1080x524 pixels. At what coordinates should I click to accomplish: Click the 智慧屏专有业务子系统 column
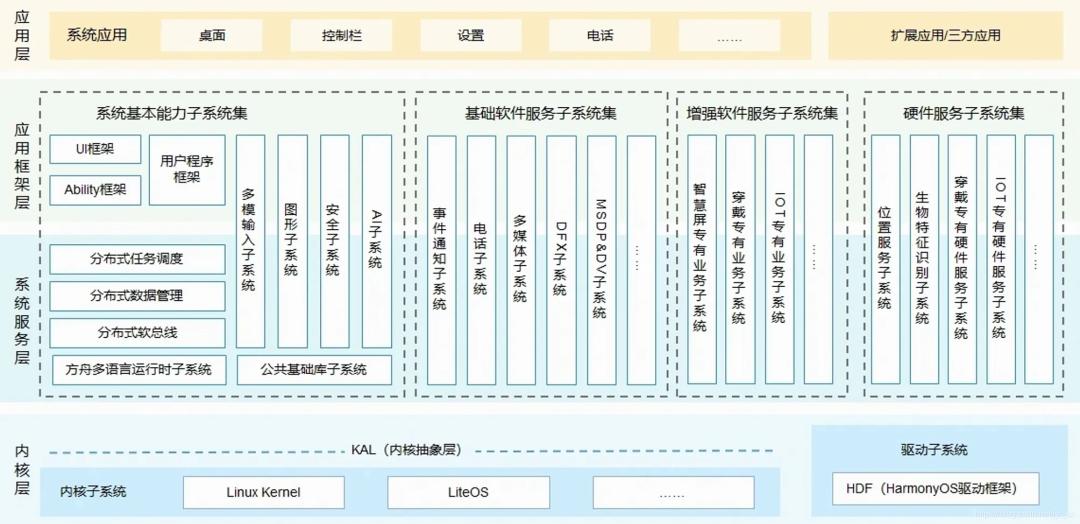pyautogui.click(x=702, y=260)
